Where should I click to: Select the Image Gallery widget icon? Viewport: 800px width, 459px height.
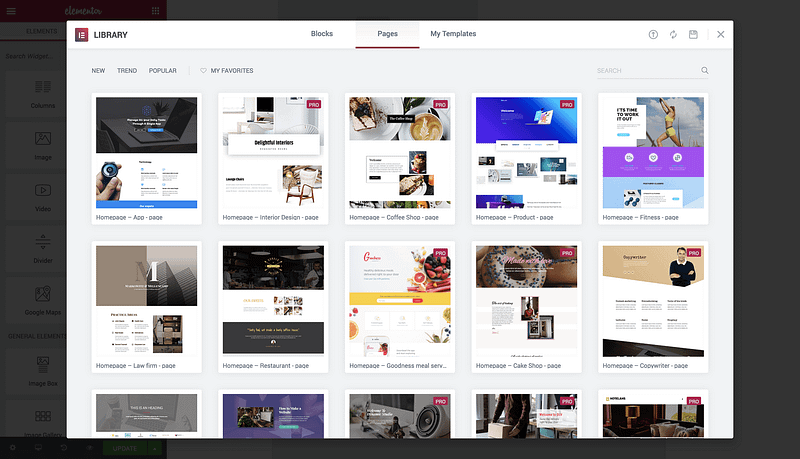(43, 416)
